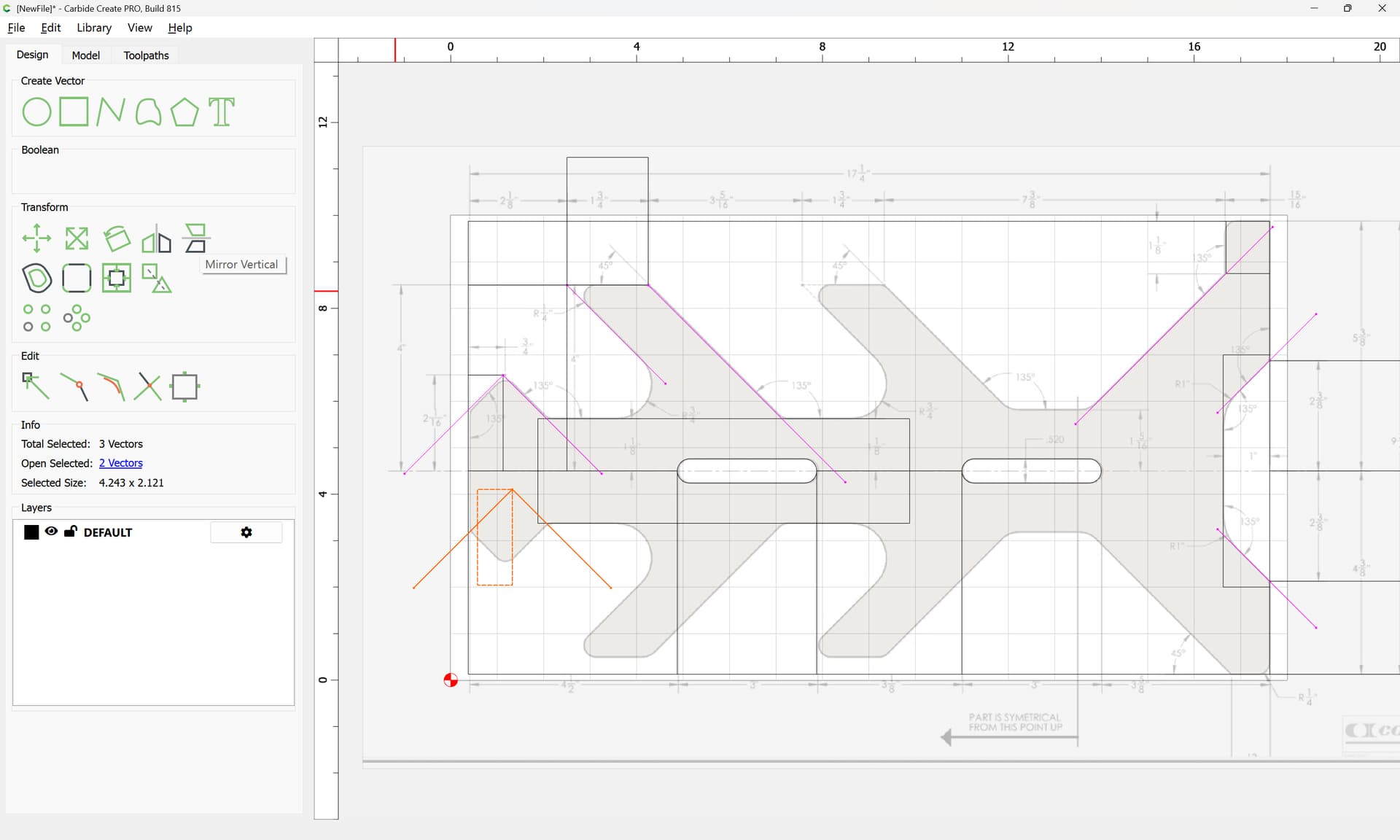Activate the Node Edit tool

[x=36, y=386]
